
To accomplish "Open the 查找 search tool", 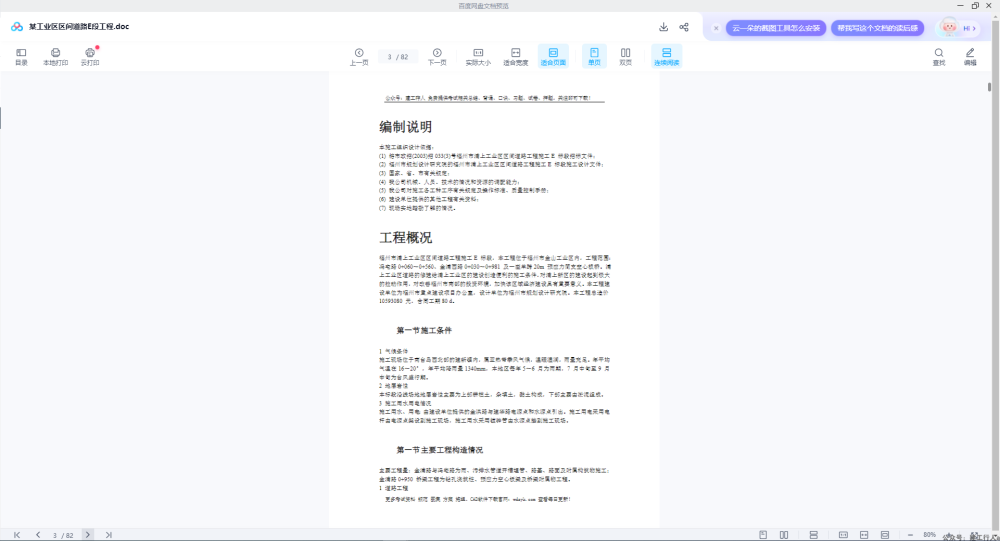I will [939, 57].
